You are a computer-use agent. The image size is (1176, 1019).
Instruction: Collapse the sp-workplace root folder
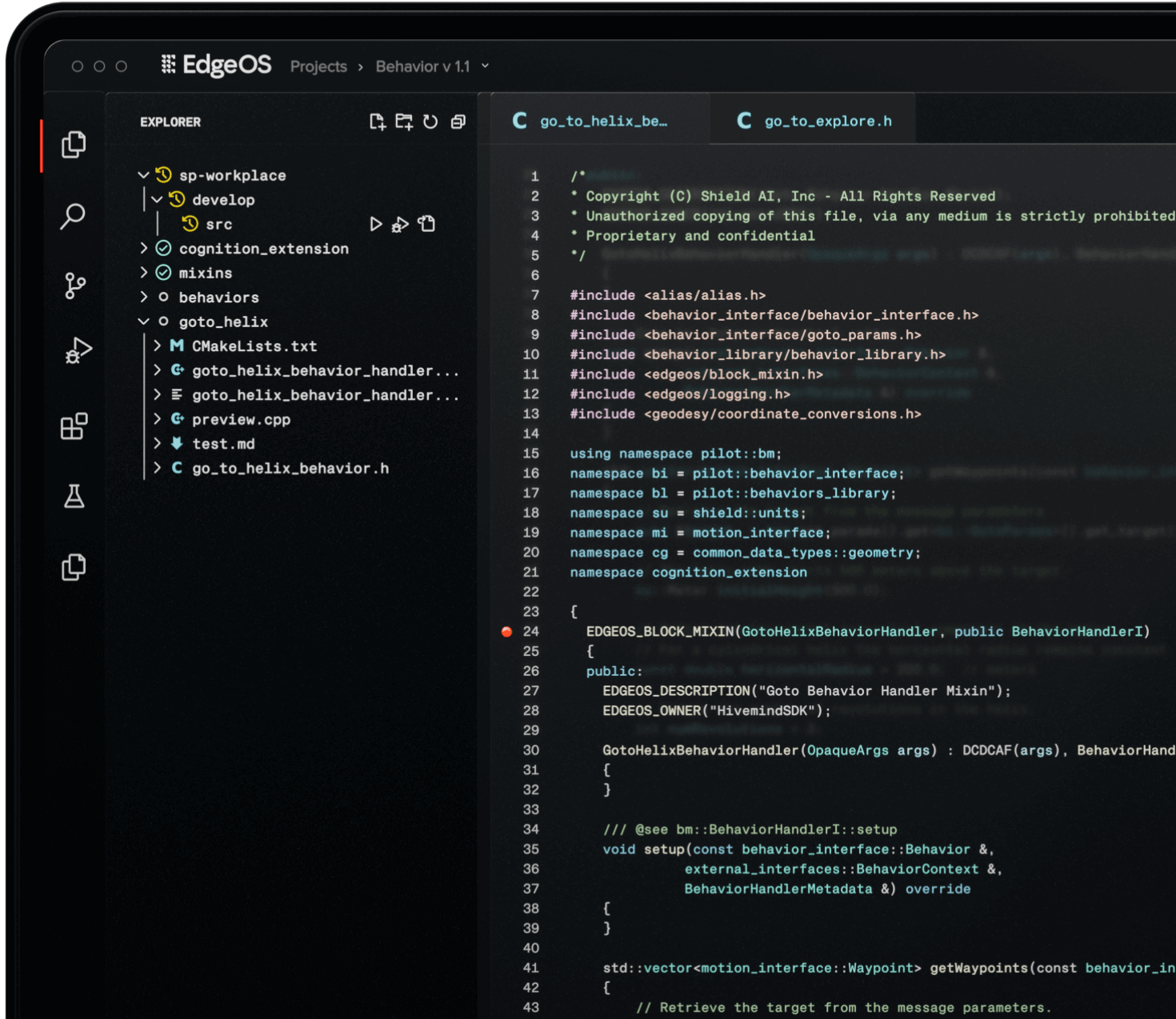tap(144, 175)
